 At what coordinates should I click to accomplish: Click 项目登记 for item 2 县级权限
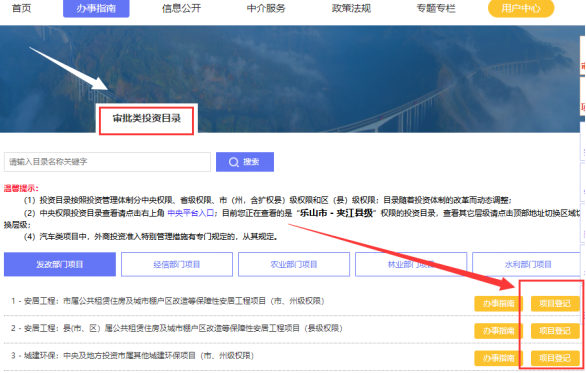555,331
